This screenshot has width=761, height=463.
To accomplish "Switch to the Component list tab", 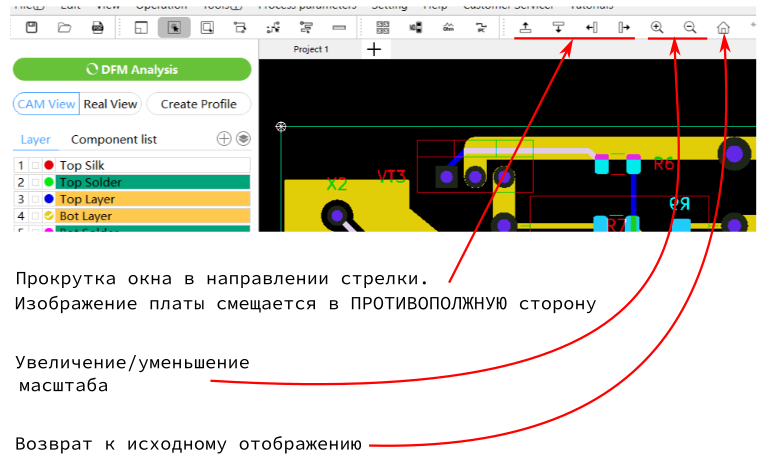I will 114,139.
